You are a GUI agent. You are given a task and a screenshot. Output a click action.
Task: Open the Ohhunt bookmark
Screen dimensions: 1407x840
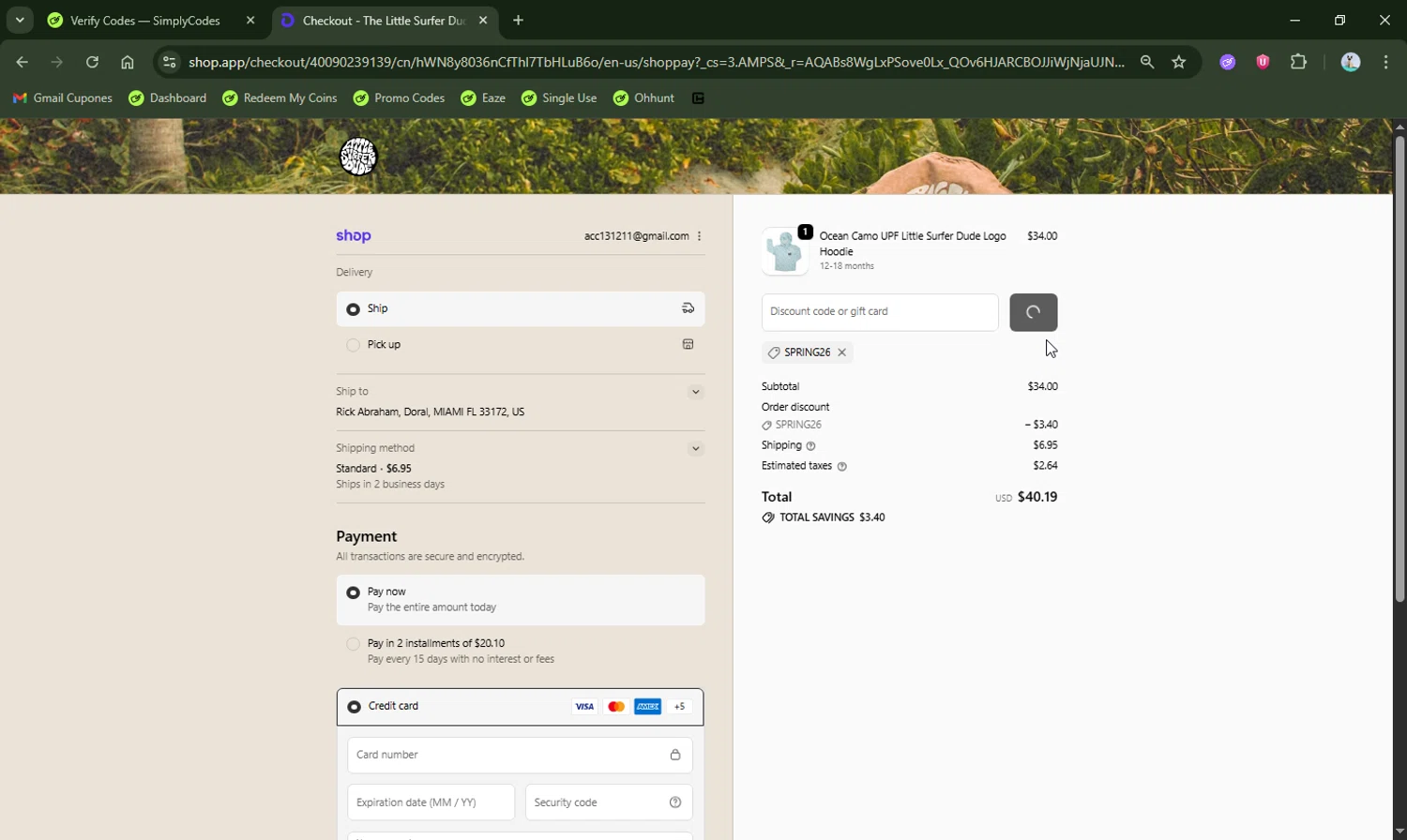643,97
